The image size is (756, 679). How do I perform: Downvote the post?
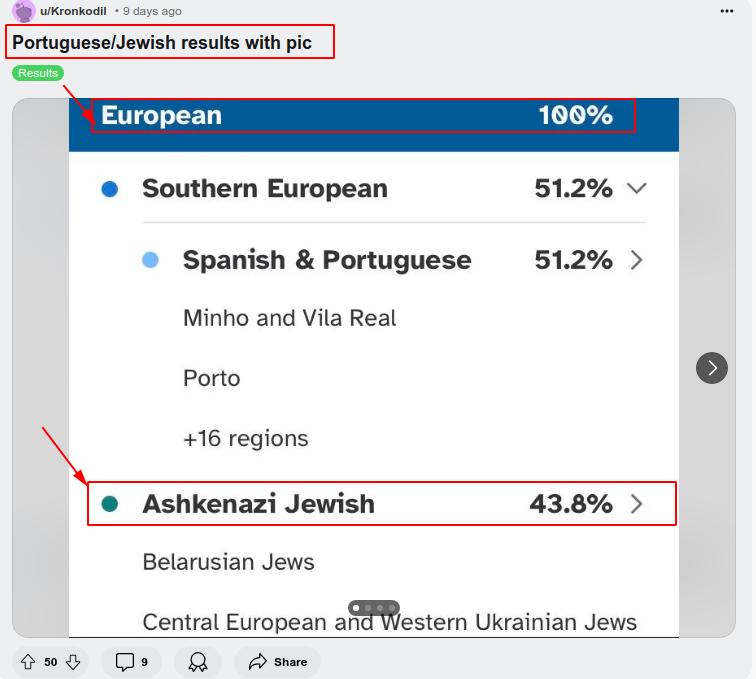pos(73,662)
